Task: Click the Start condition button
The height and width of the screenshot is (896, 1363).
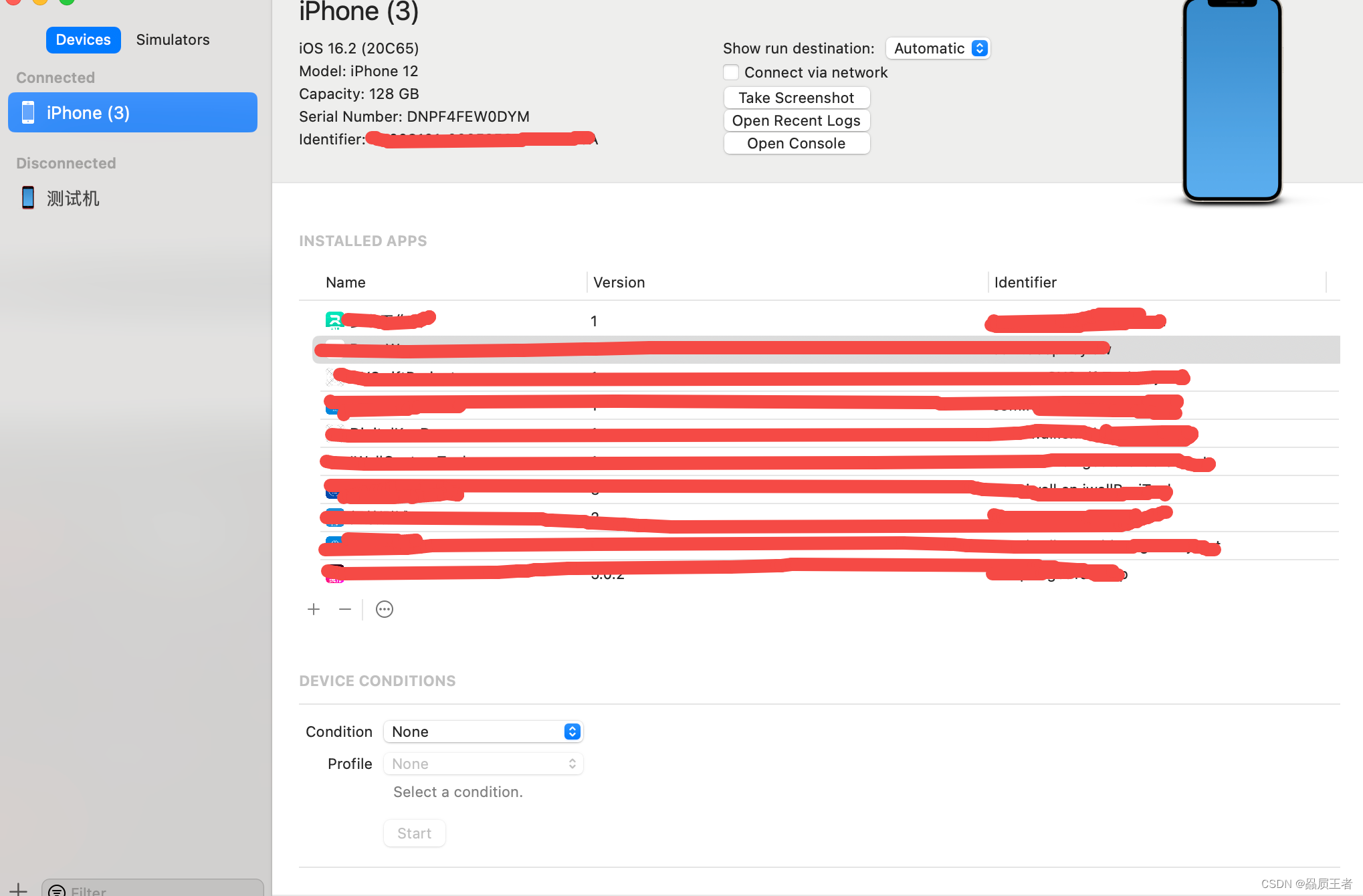Action: pos(415,833)
